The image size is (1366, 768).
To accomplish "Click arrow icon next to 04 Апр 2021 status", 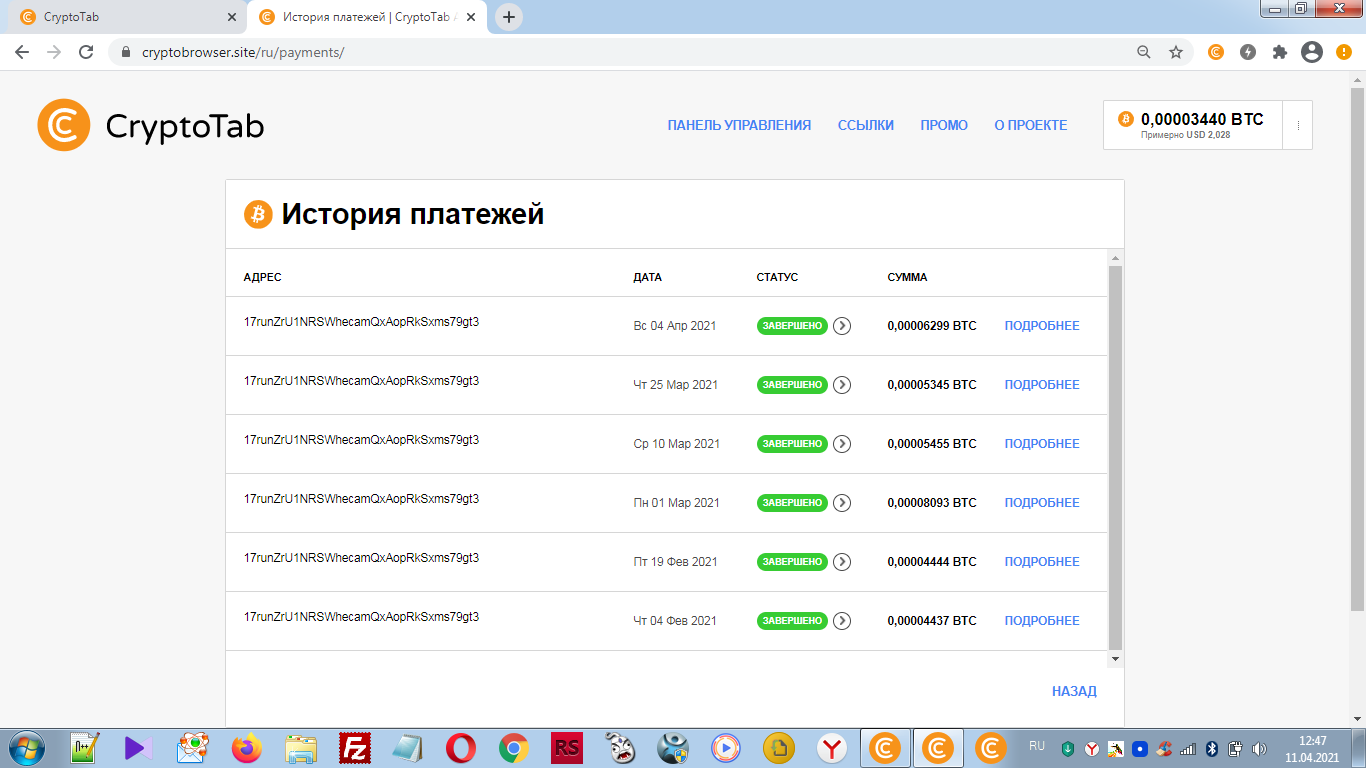I will coord(842,326).
